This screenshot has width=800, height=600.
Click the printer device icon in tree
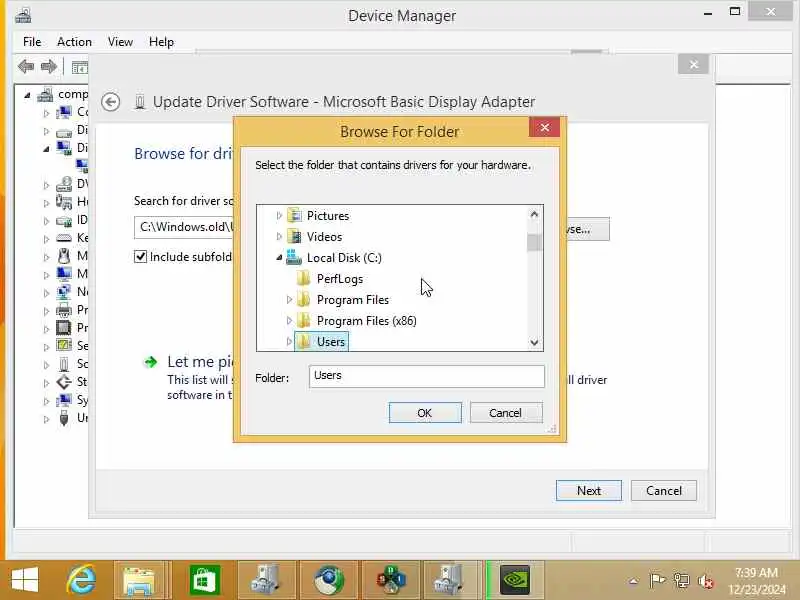click(64, 310)
